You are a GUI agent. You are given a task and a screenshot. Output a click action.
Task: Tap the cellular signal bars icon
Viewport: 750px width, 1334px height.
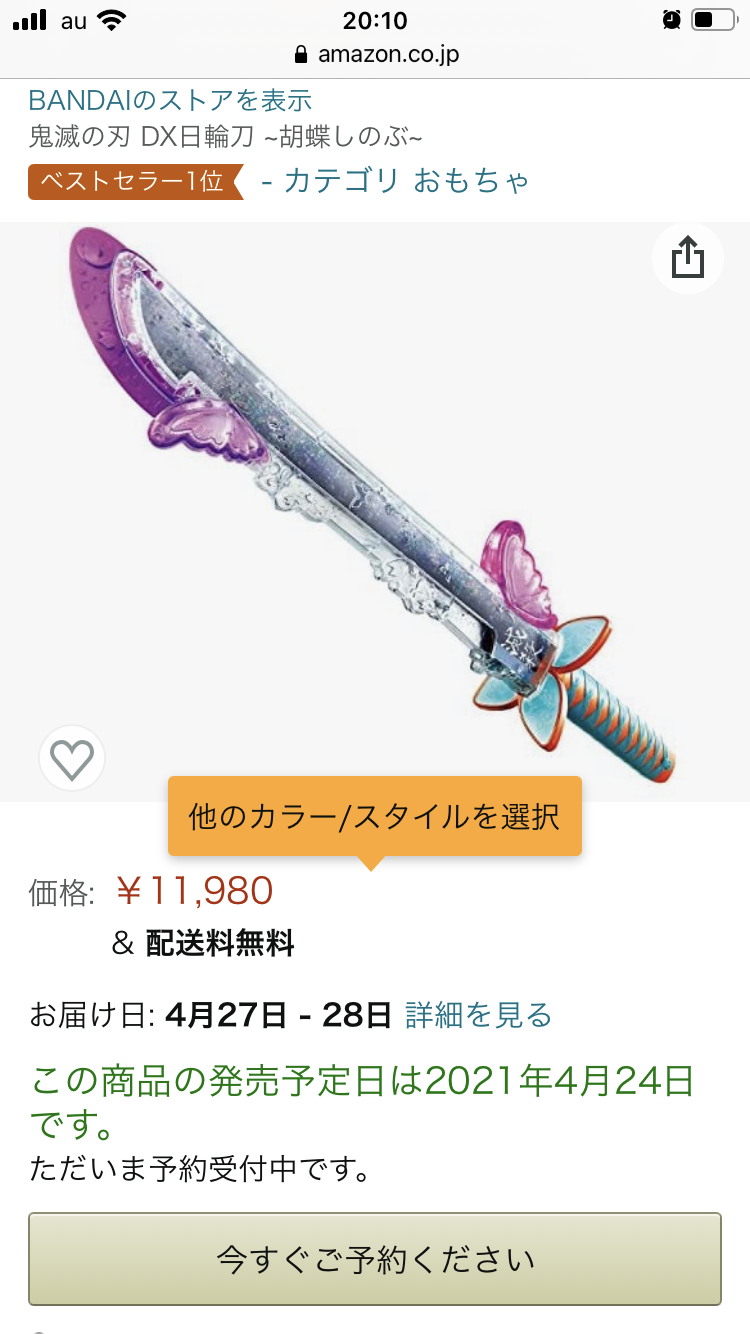point(31,21)
